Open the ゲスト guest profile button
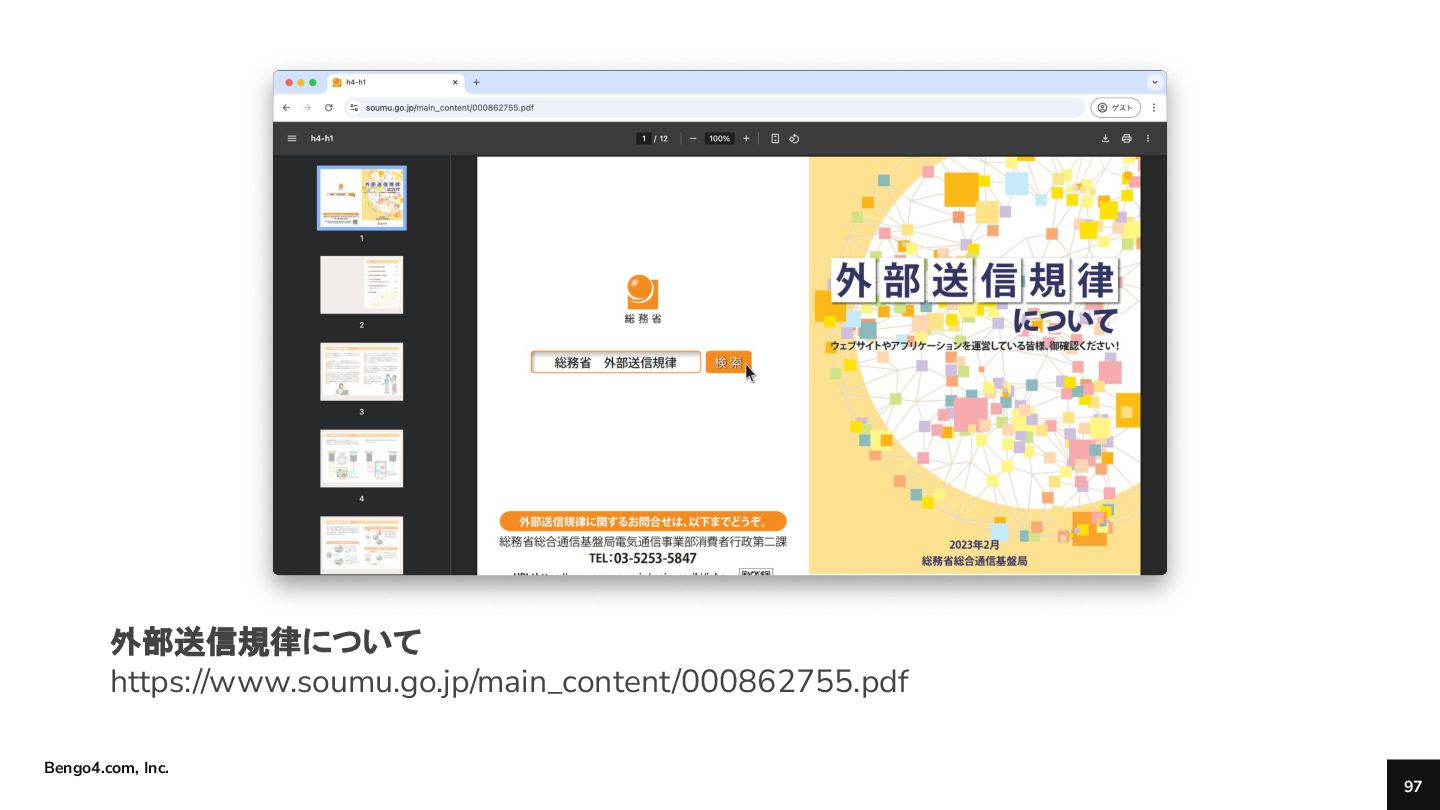The height and width of the screenshot is (810, 1440). 1115,107
